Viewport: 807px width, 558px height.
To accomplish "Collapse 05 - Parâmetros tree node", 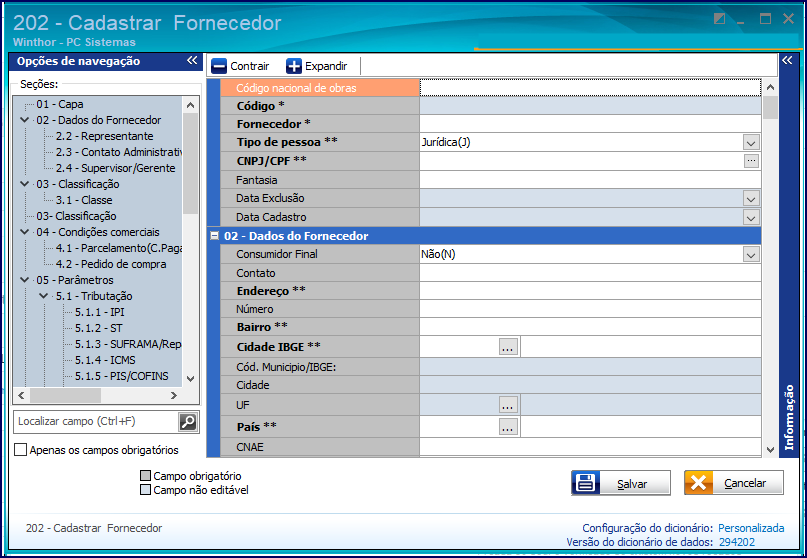I will 25,280.
